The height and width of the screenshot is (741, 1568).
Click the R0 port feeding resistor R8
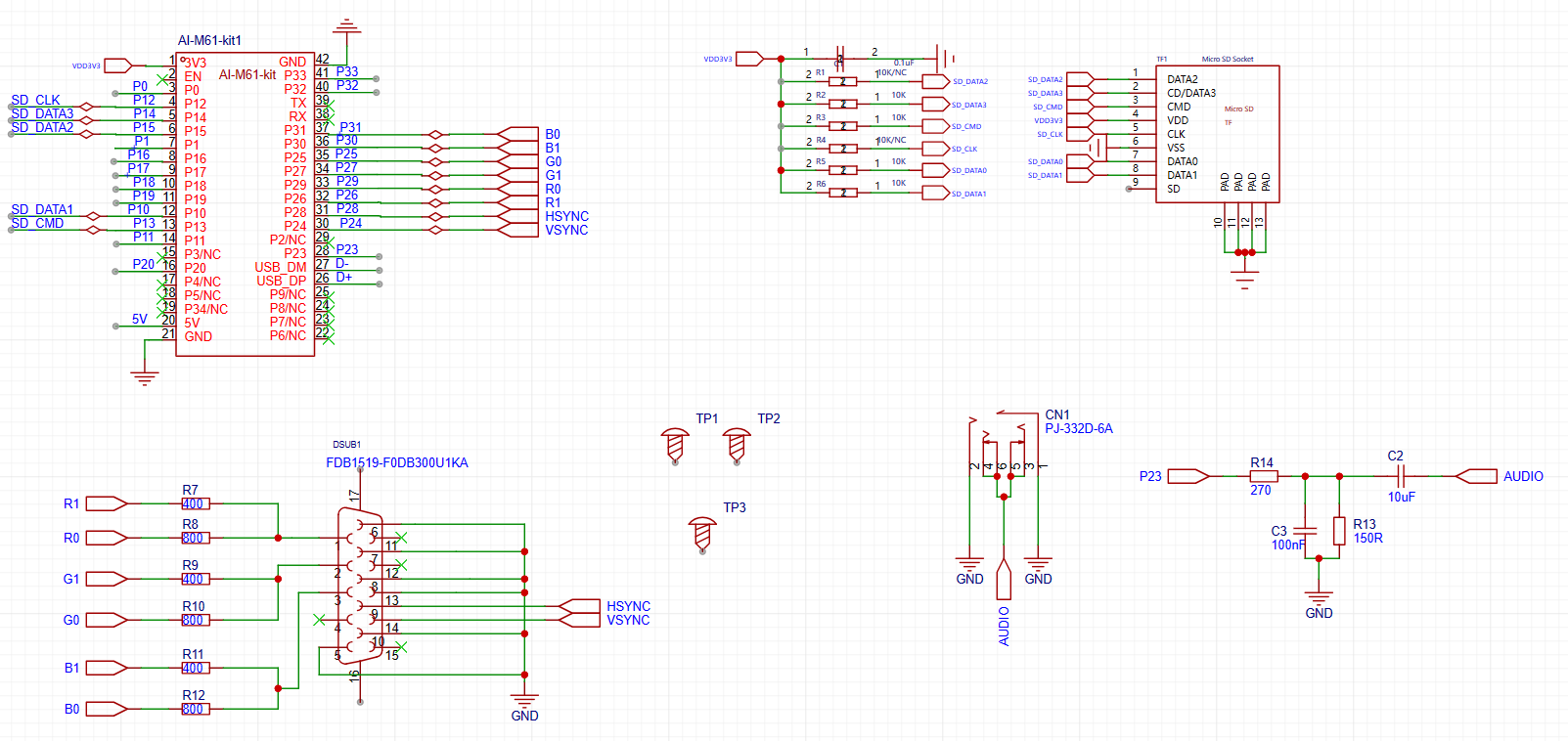107,538
